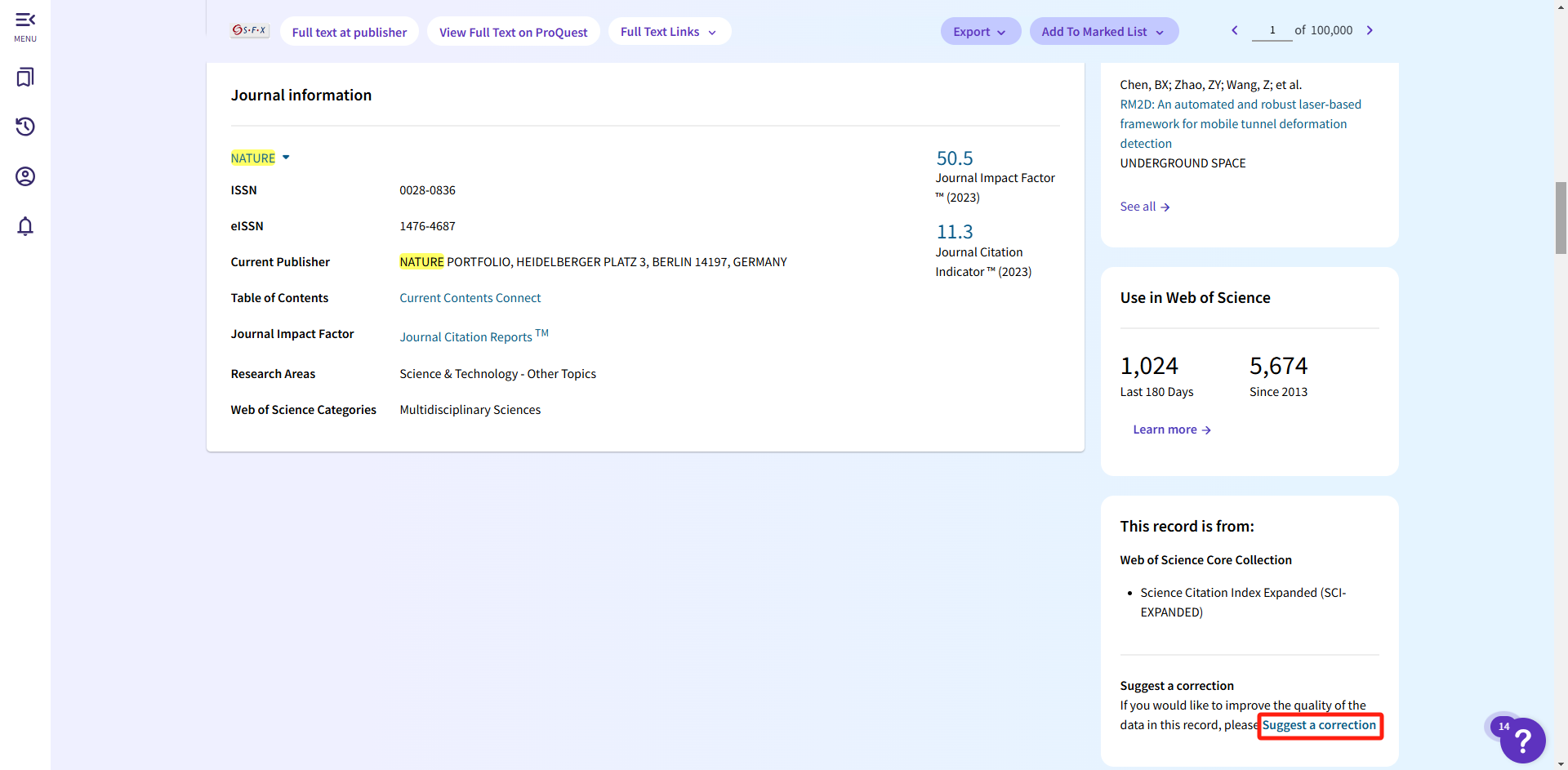Expand the Add To Marked List dropdown
Viewport: 1568px width, 770px height.
click(1102, 32)
